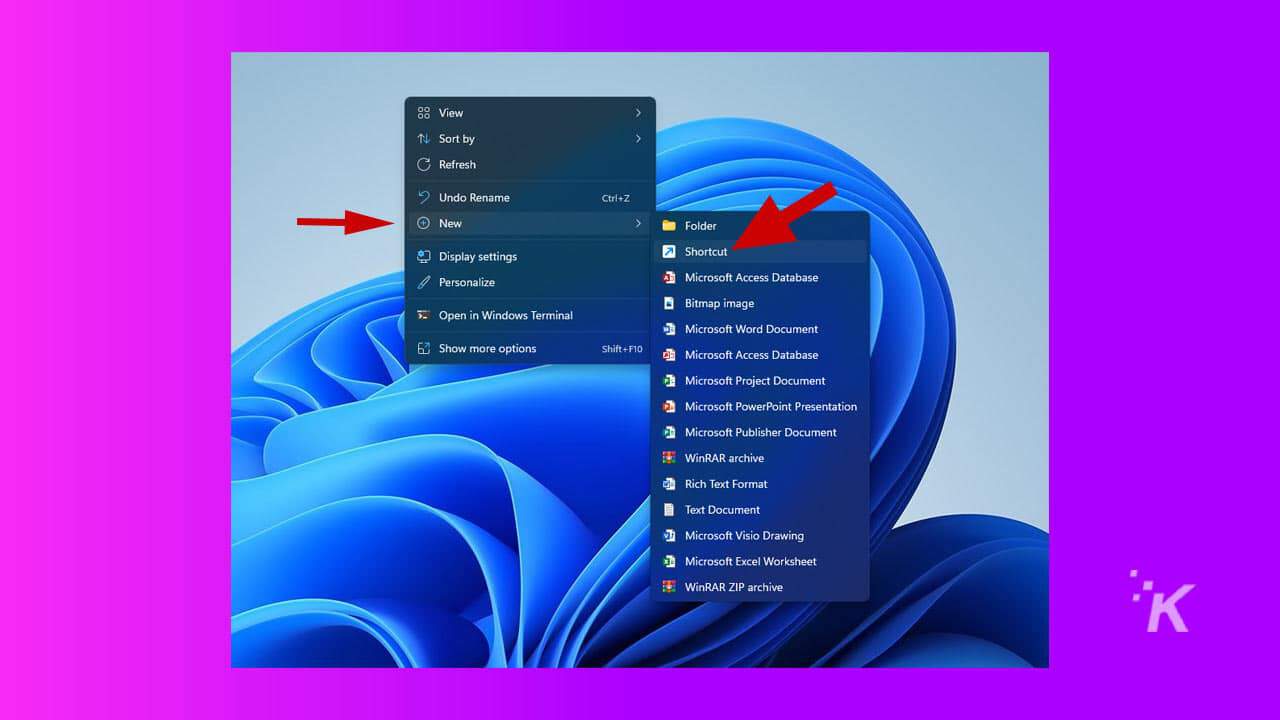The height and width of the screenshot is (720, 1280).
Task: Click the Microsoft Project Document icon
Action: click(x=669, y=381)
